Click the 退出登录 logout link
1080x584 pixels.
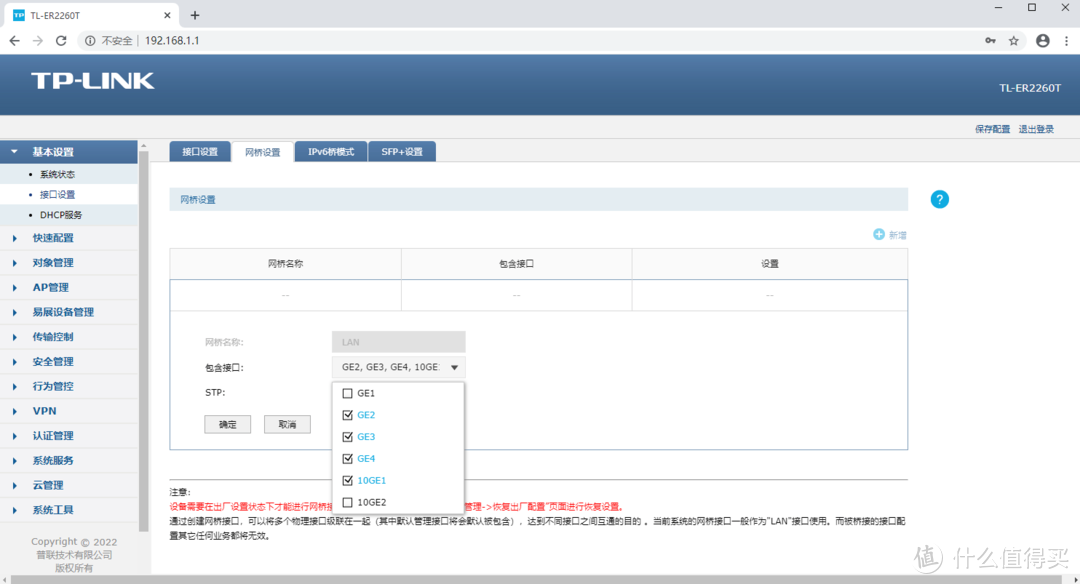(1036, 129)
